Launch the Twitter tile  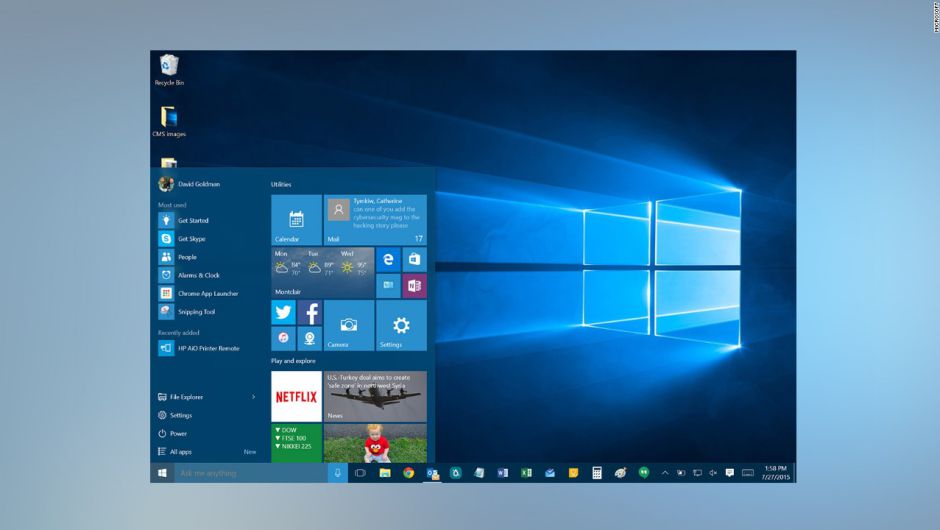tap(283, 312)
